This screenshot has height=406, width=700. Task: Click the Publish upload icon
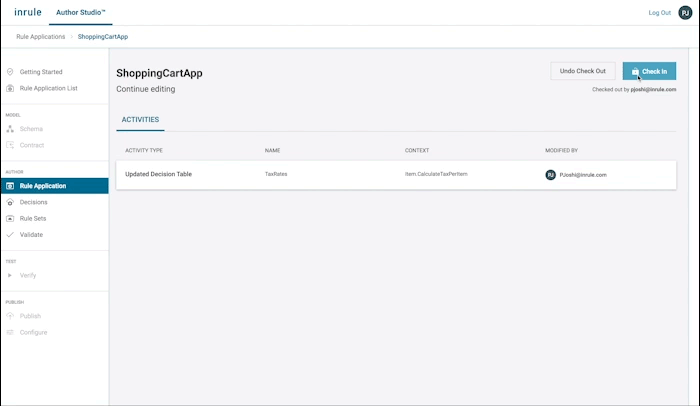[10, 316]
